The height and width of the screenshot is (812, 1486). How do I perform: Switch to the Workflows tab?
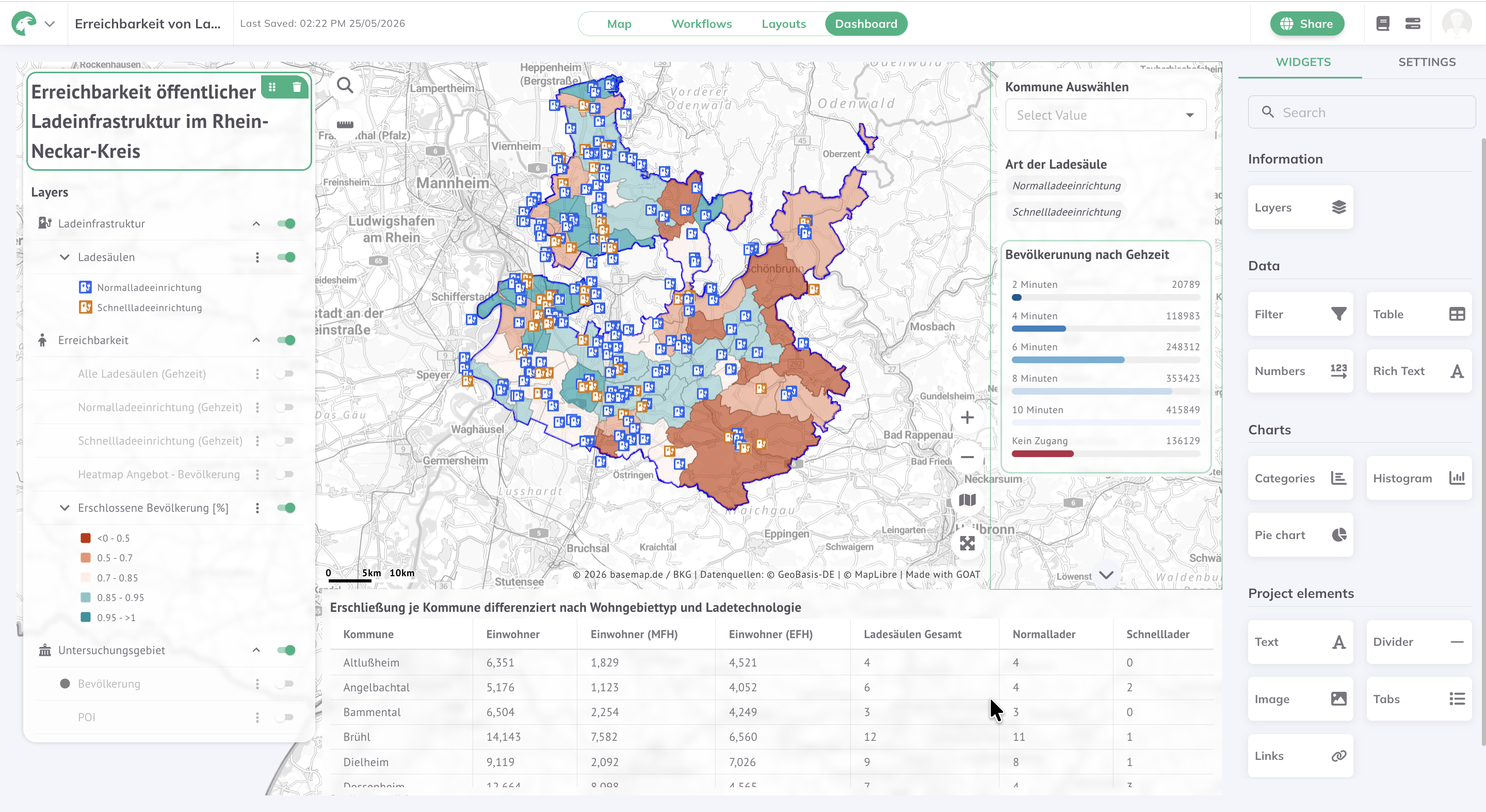(x=702, y=24)
